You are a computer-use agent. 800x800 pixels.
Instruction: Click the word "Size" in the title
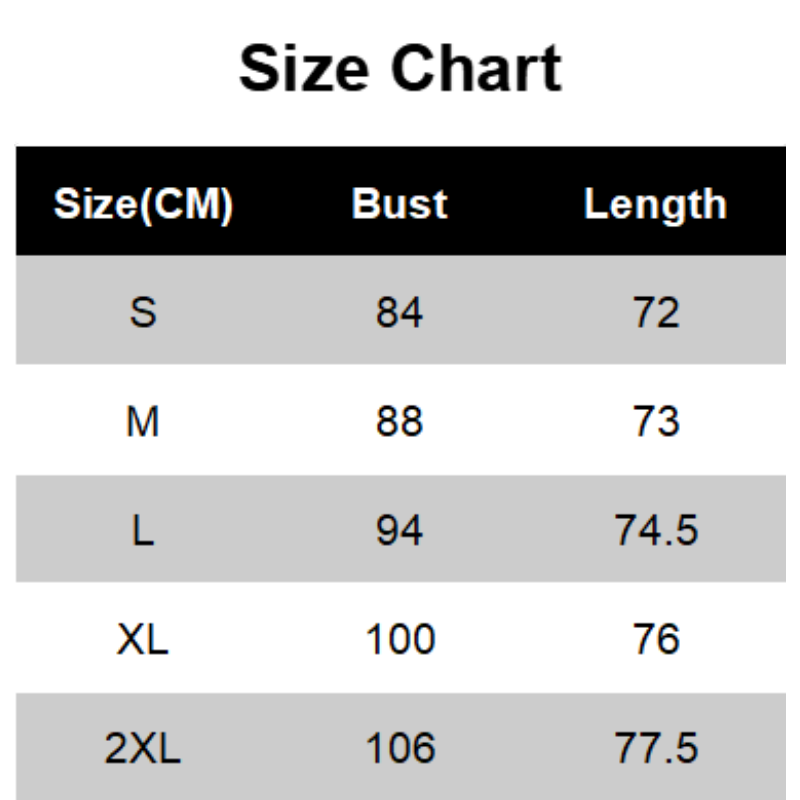(305, 69)
